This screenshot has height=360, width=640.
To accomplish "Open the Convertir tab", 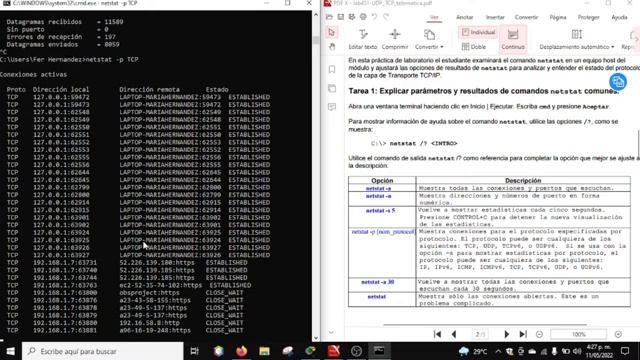I will click(526, 17).
